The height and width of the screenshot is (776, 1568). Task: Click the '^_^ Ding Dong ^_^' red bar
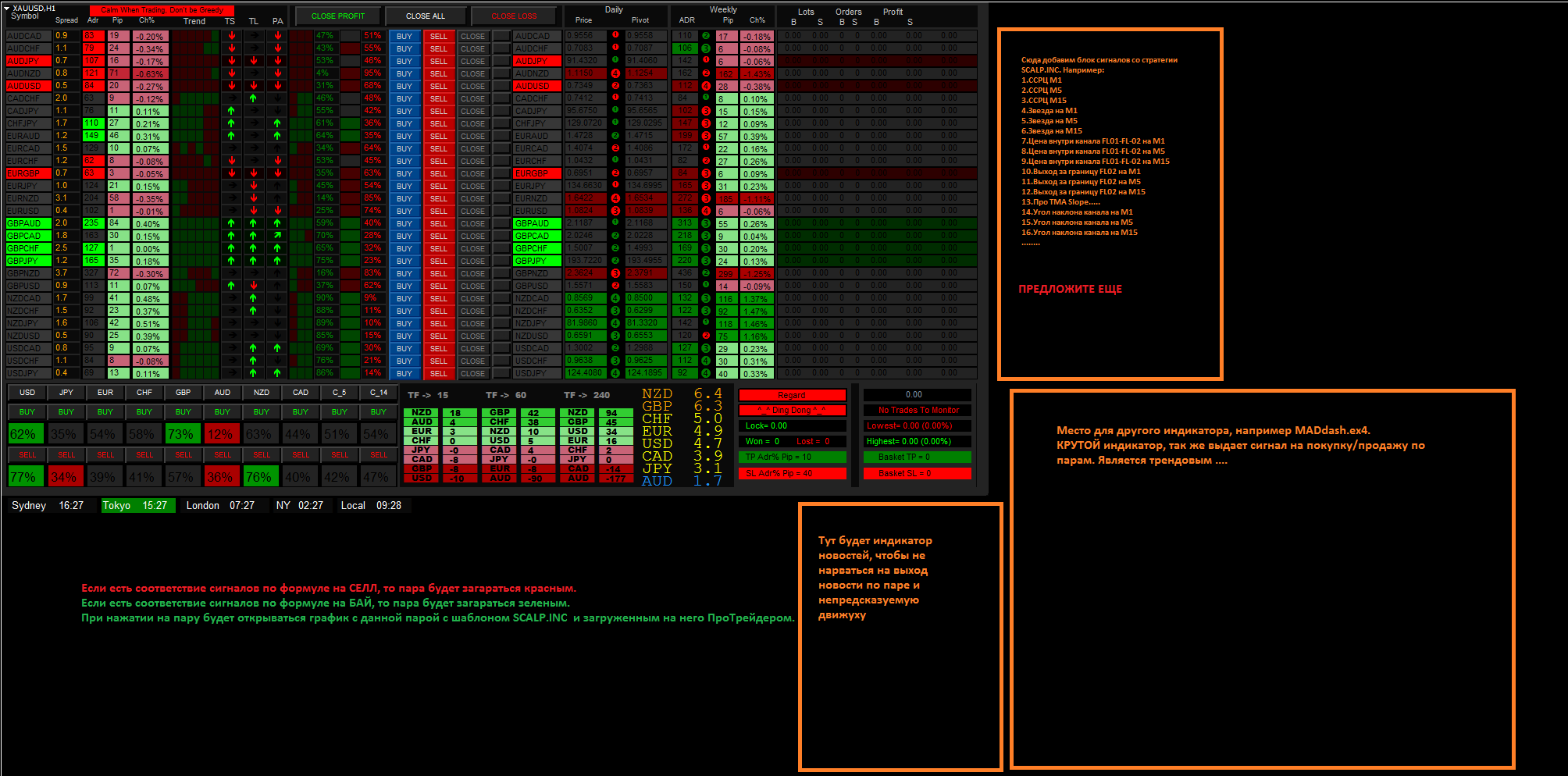point(792,411)
